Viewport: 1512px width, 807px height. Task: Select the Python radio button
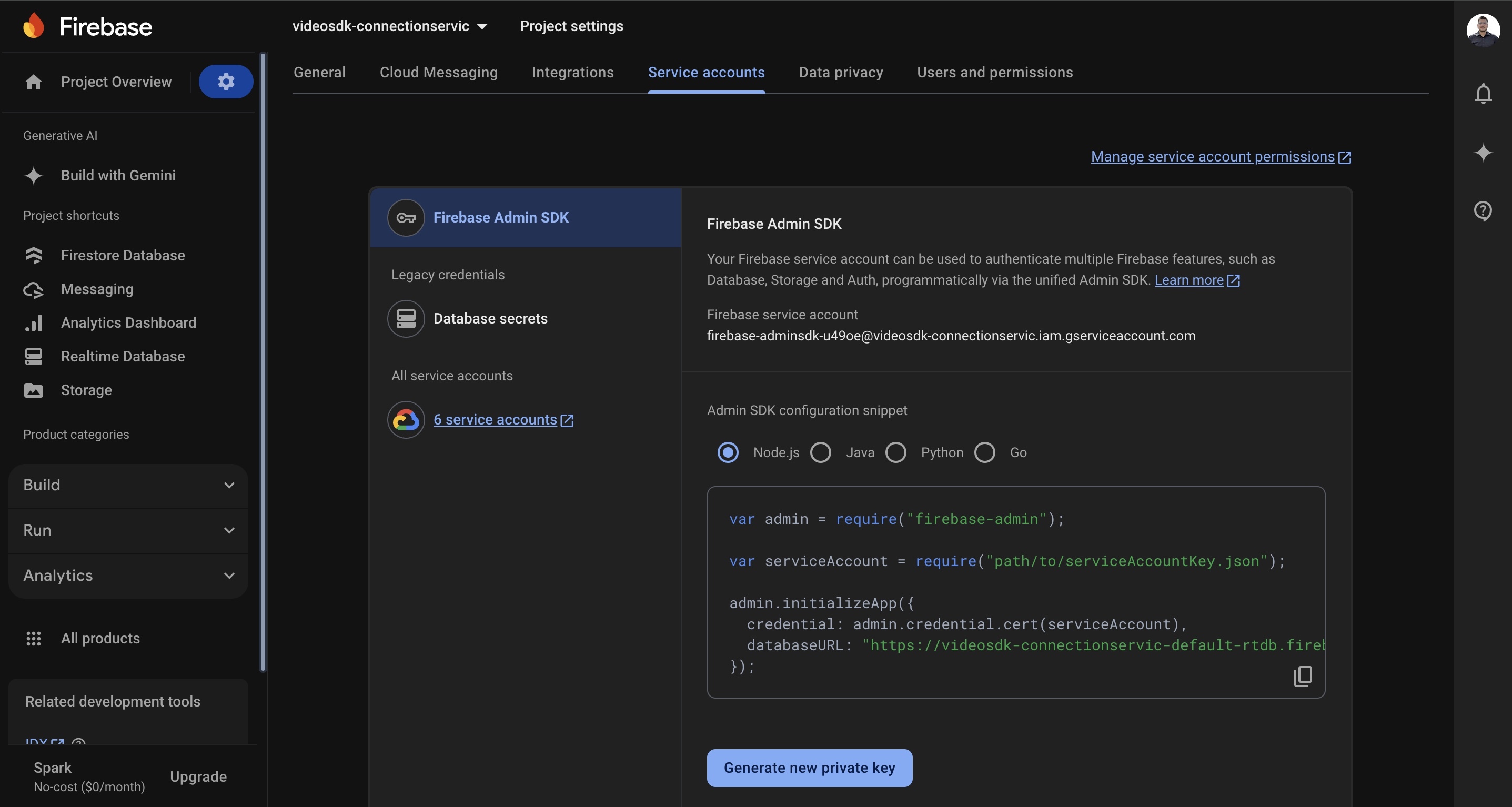click(896, 452)
